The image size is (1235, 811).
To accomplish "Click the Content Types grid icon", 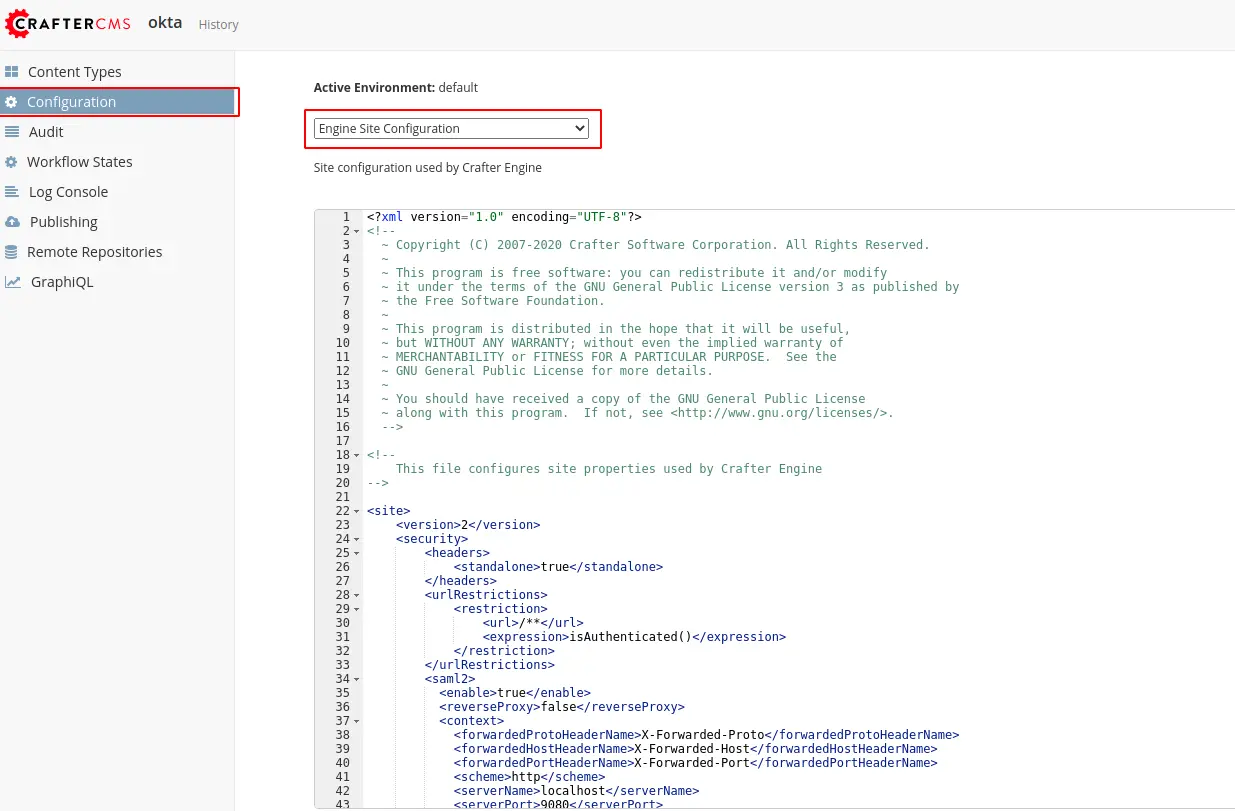I will 12,72.
